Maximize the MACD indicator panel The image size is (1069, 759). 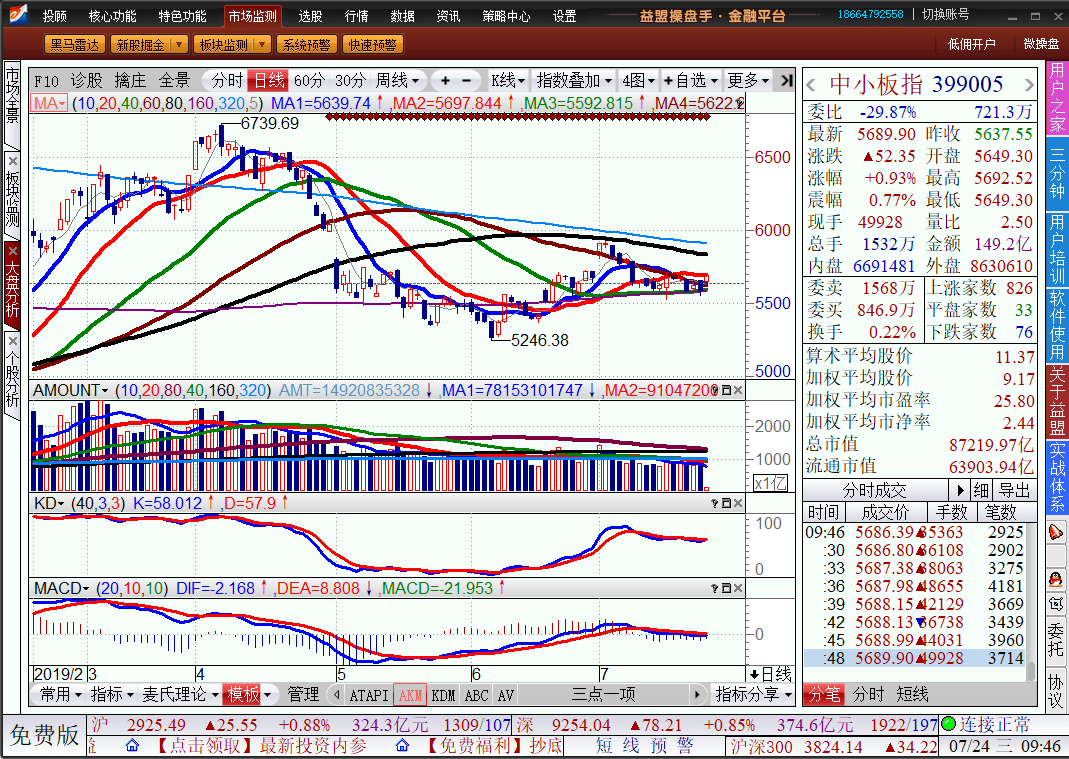pos(726,588)
